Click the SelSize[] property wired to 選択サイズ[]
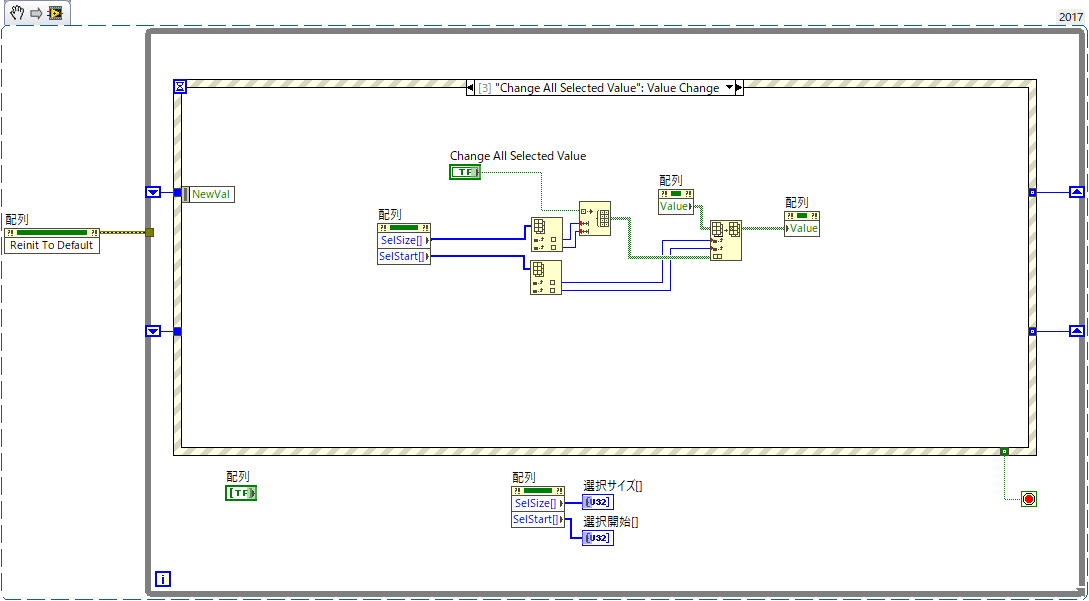The width and height of the screenshot is (1089, 601). click(538, 504)
